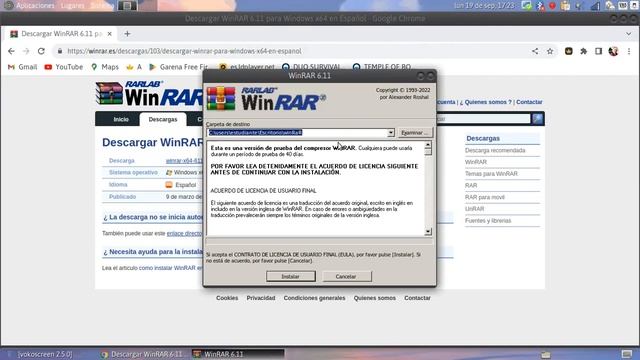Click the Descargas tab on WinRAR site
Viewport: 640px width, 360px height.
pyautogui.click(x=163, y=119)
